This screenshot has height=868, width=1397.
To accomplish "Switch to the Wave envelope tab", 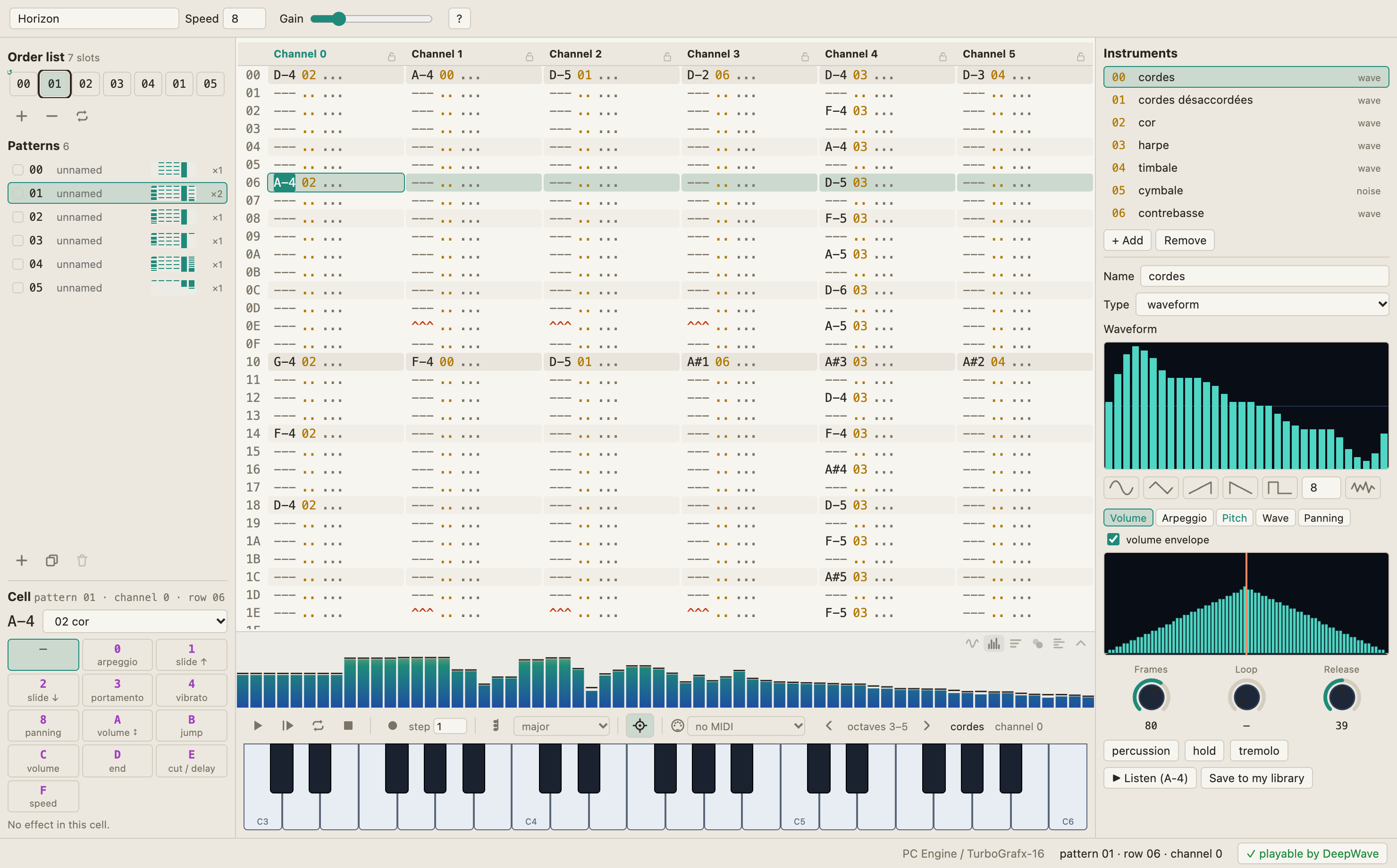I will coord(1275,518).
